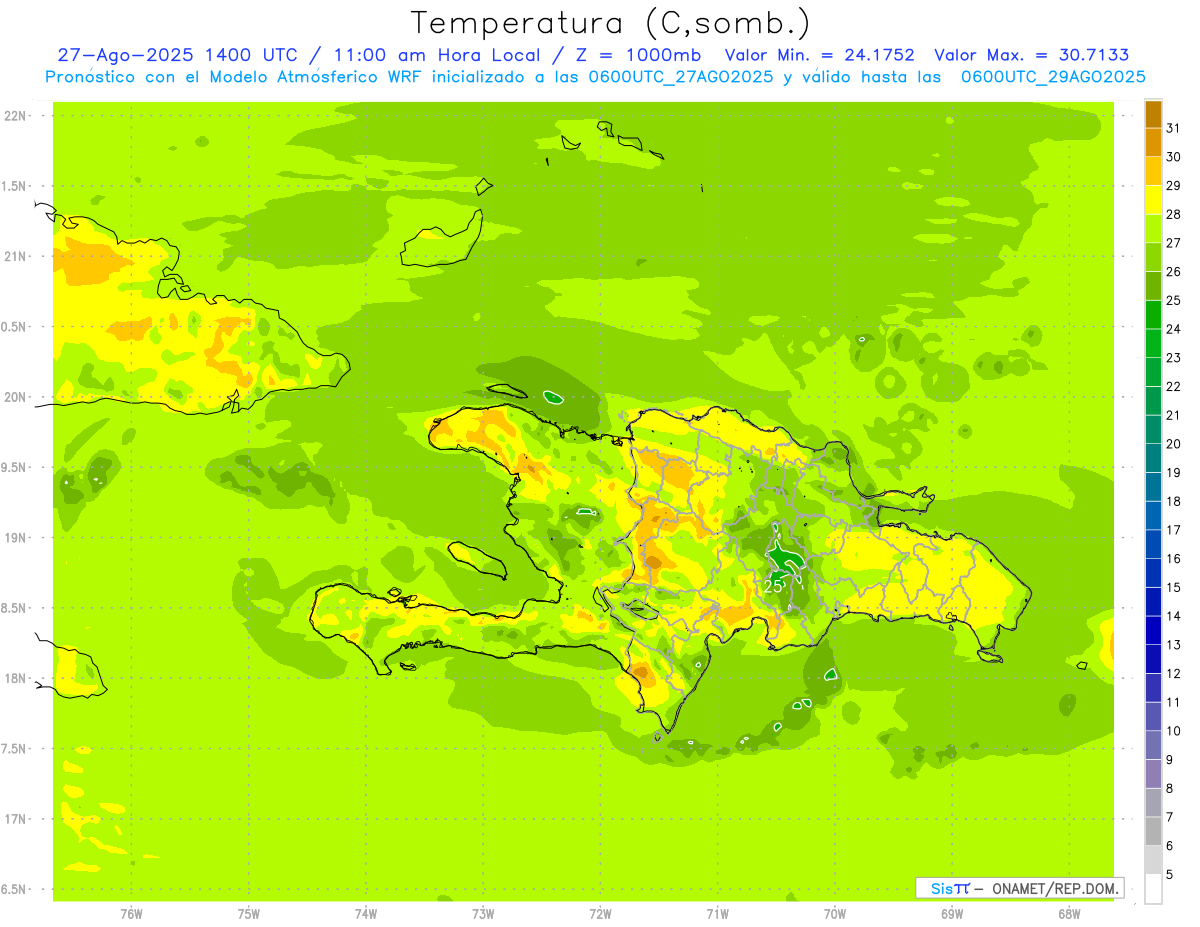Click colorbar value label '29'
The image size is (1200, 927).
click(1174, 185)
